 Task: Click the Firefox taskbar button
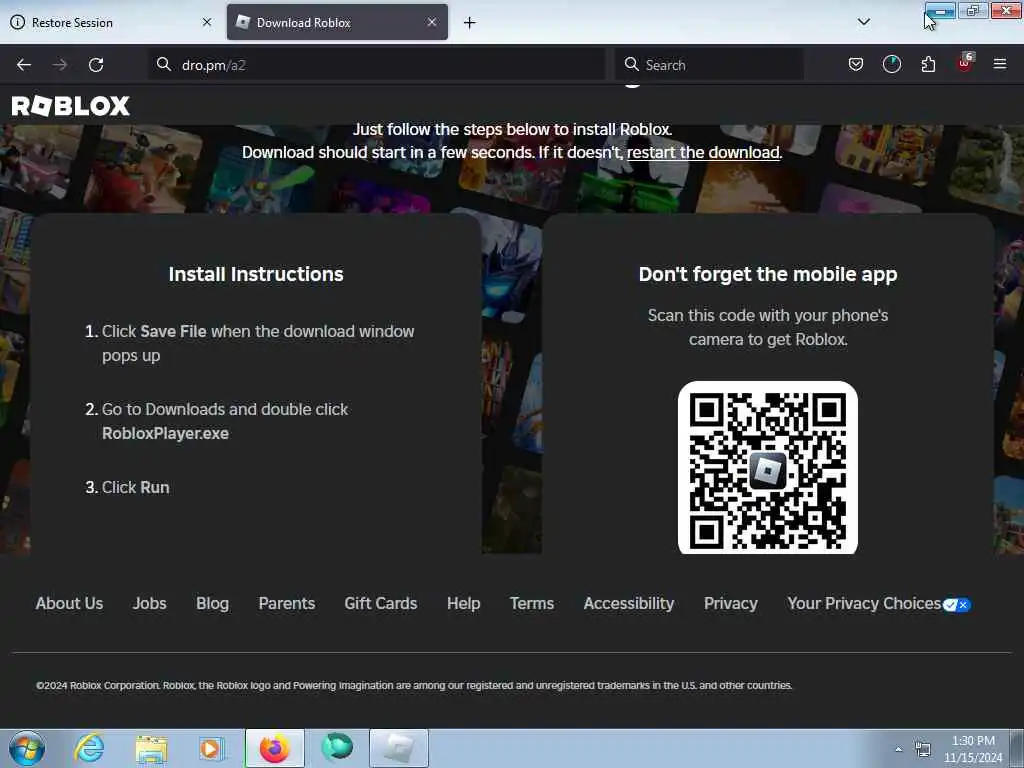(275, 748)
